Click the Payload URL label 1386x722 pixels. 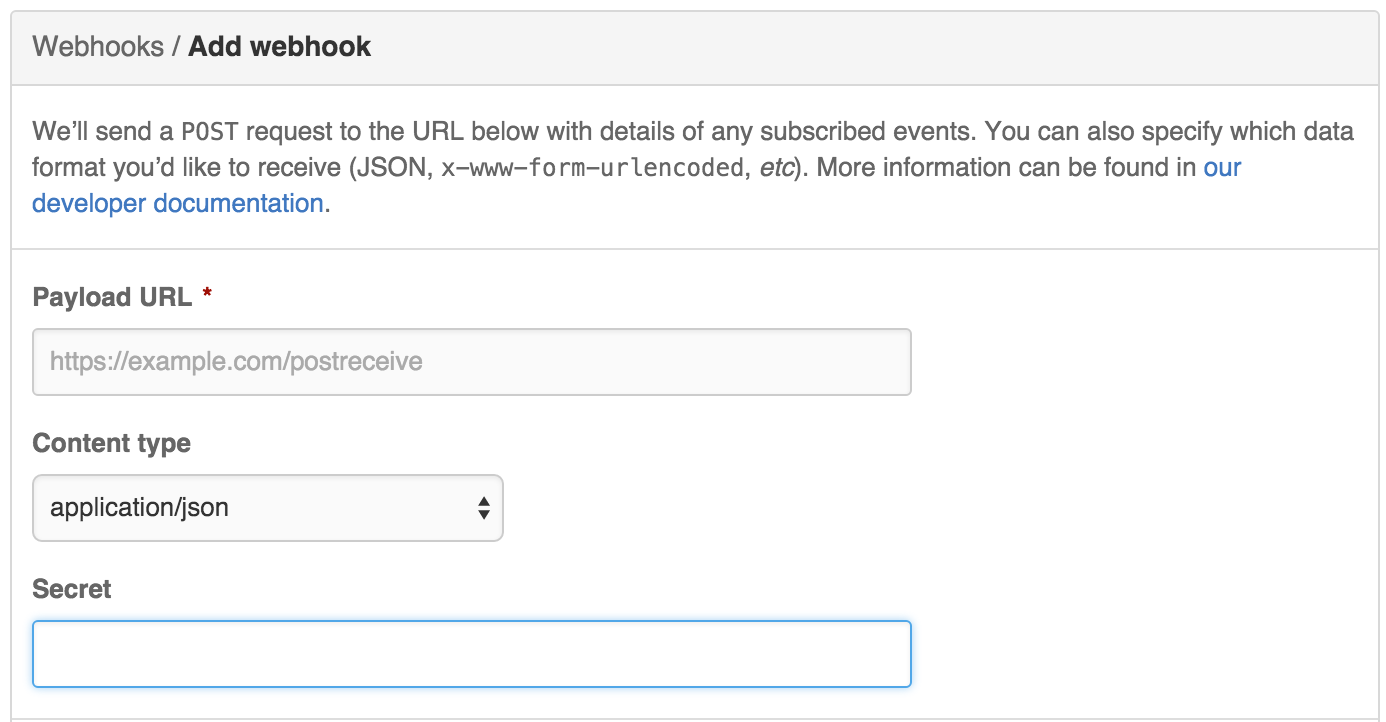112,297
